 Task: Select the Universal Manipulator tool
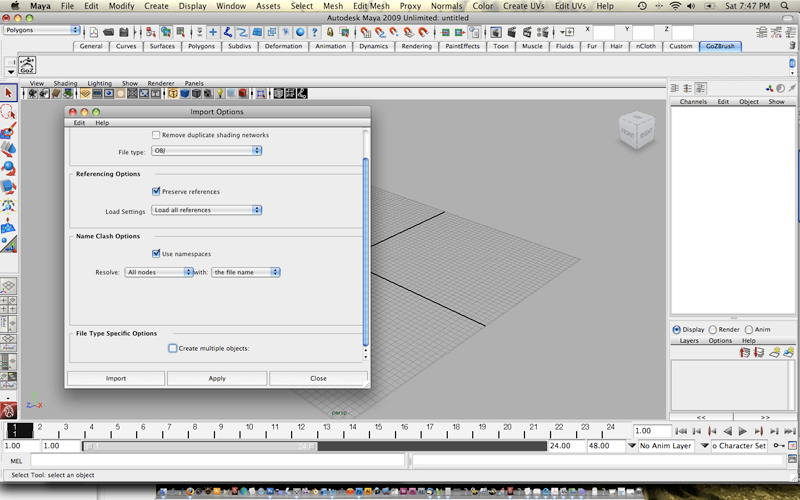[x=8, y=205]
